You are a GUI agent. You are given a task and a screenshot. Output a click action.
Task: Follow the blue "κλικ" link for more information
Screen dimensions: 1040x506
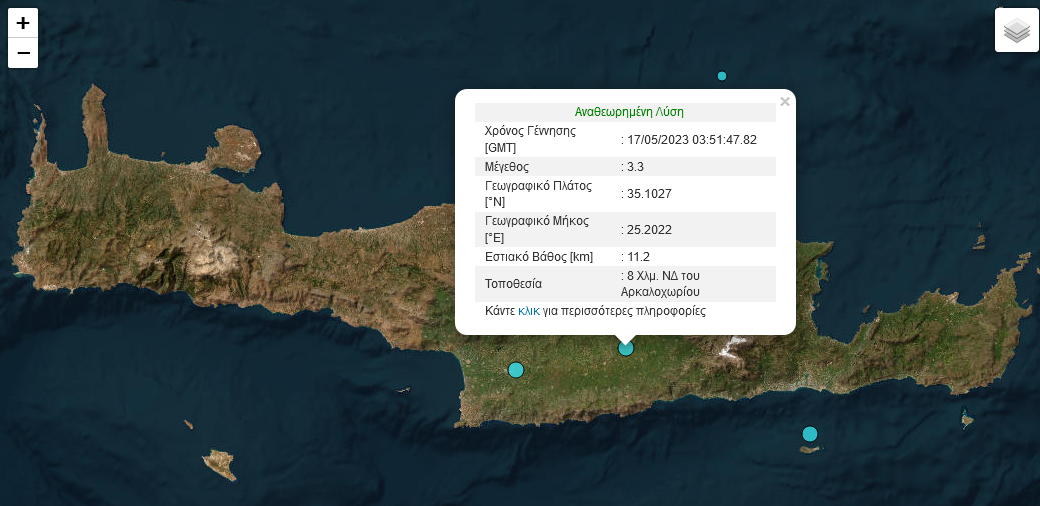tap(528, 311)
